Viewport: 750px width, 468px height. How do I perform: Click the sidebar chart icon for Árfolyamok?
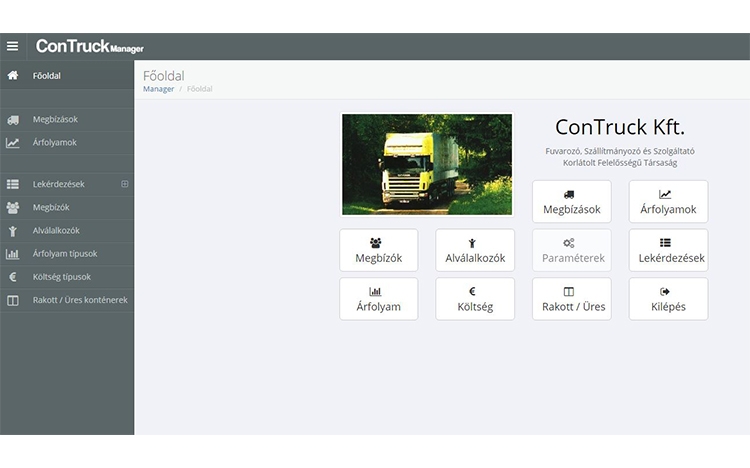point(12,143)
